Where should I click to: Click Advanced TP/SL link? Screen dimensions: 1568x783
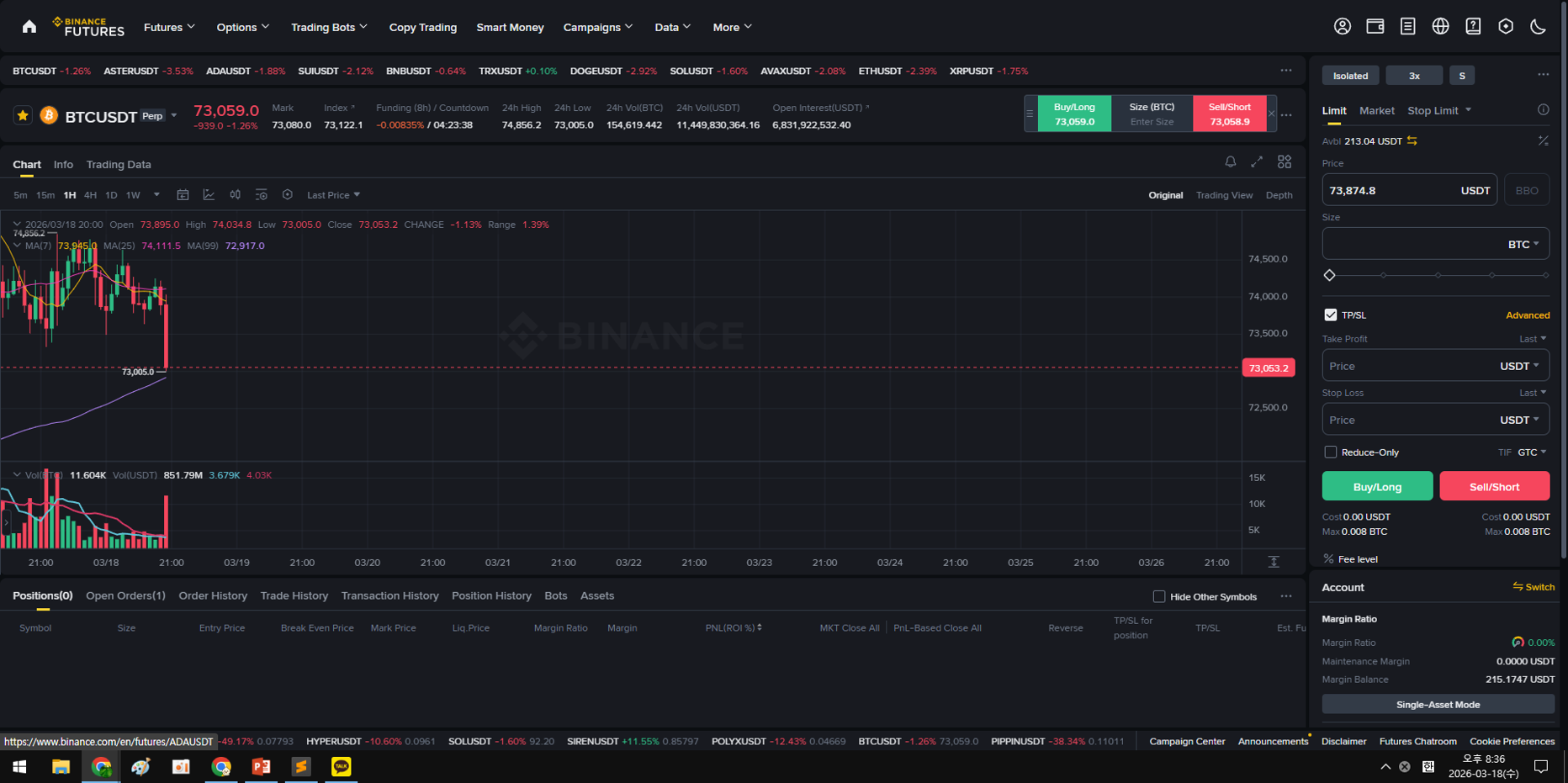[1528, 315]
